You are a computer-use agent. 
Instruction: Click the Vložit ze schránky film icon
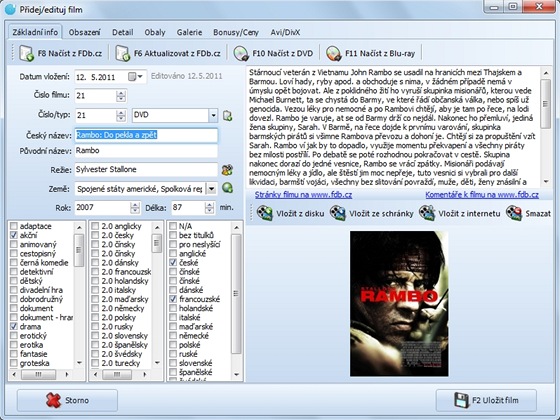click(x=338, y=213)
